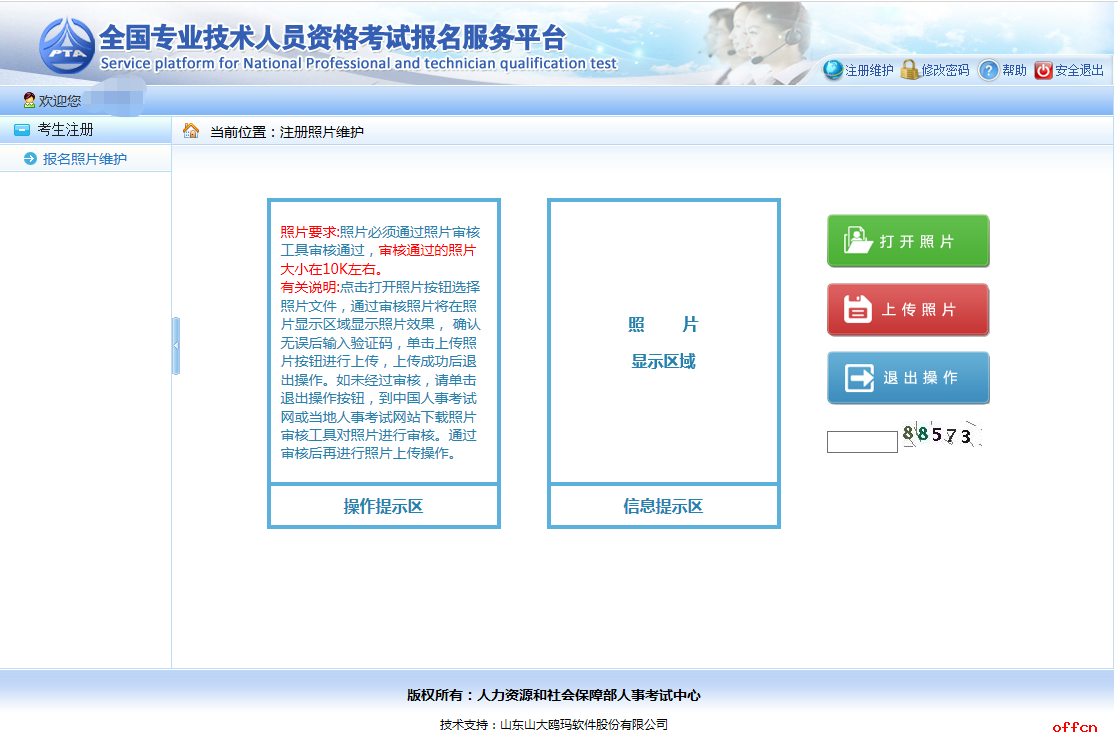Click the folder icon on the 打开照片 button
Screen dimensions: 1118x739
857,240
